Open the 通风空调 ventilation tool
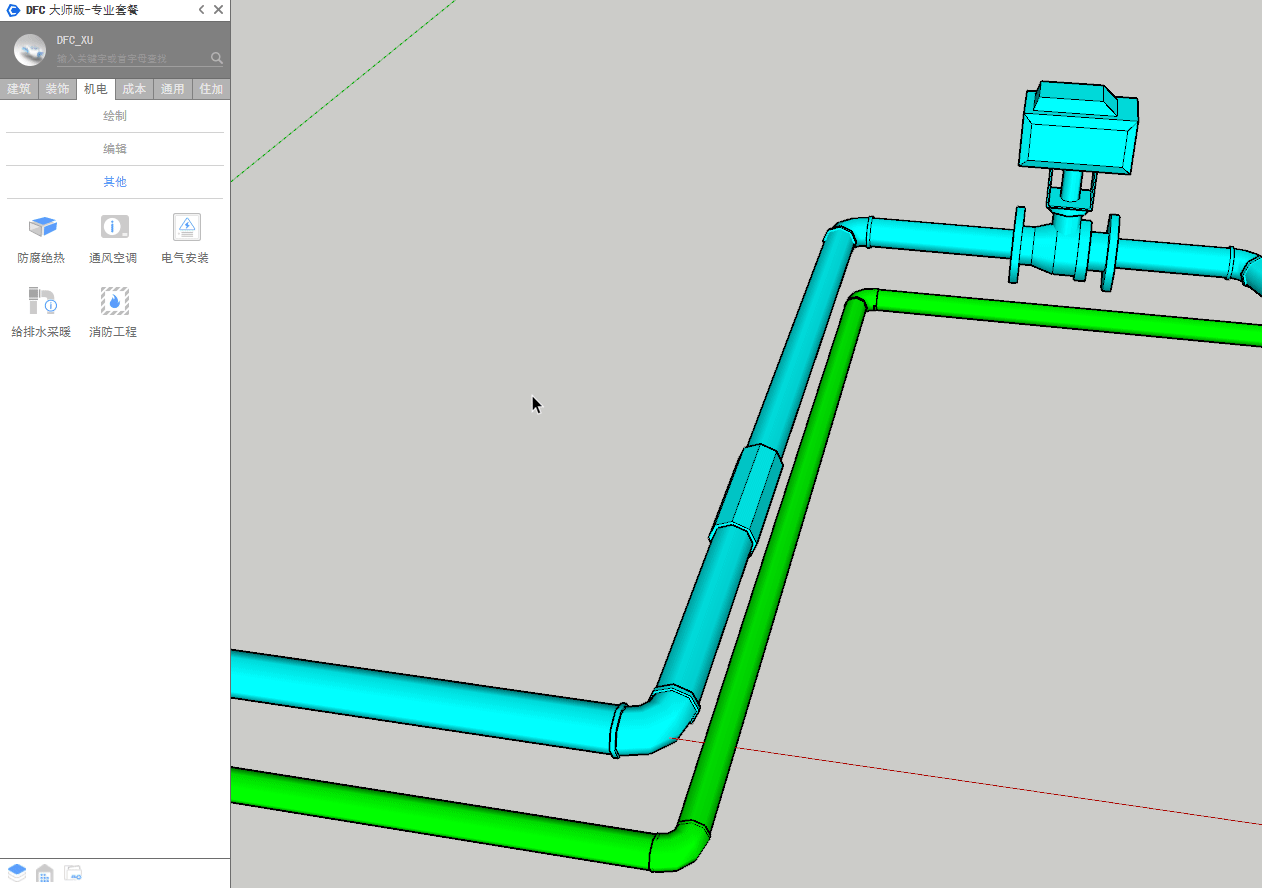This screenshot has height=888, width=1262. pyautogui.click(x=114, y=228)
